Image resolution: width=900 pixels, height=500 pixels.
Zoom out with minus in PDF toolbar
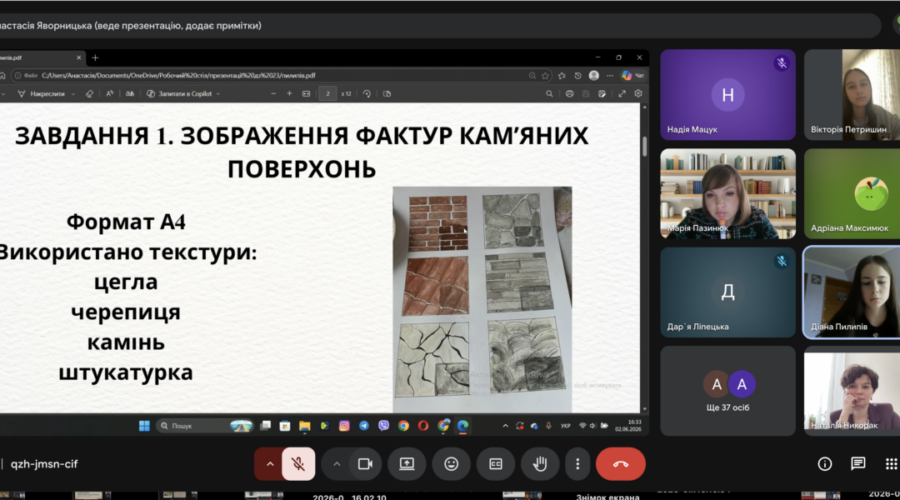click(x=273, y=94)
